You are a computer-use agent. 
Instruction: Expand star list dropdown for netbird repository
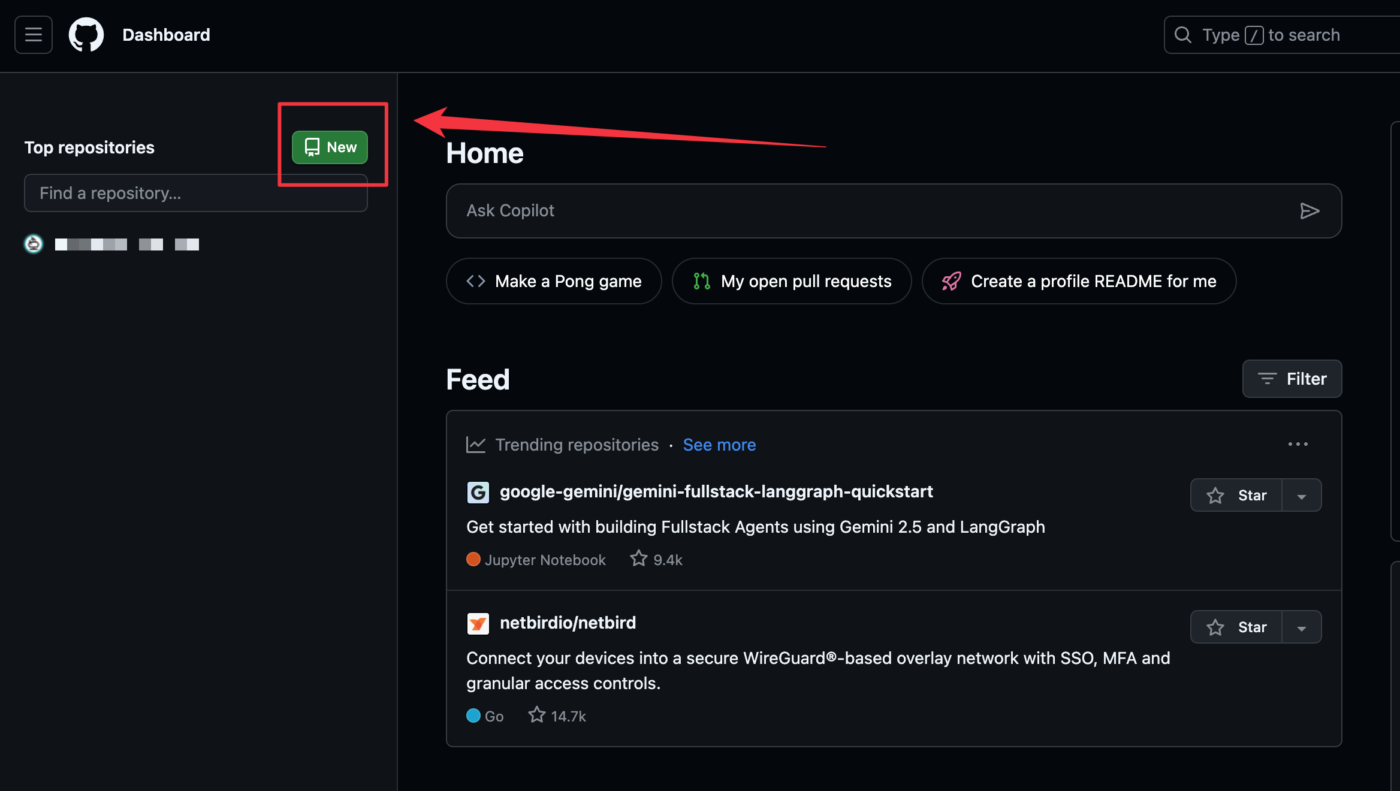pos(1302,627)
